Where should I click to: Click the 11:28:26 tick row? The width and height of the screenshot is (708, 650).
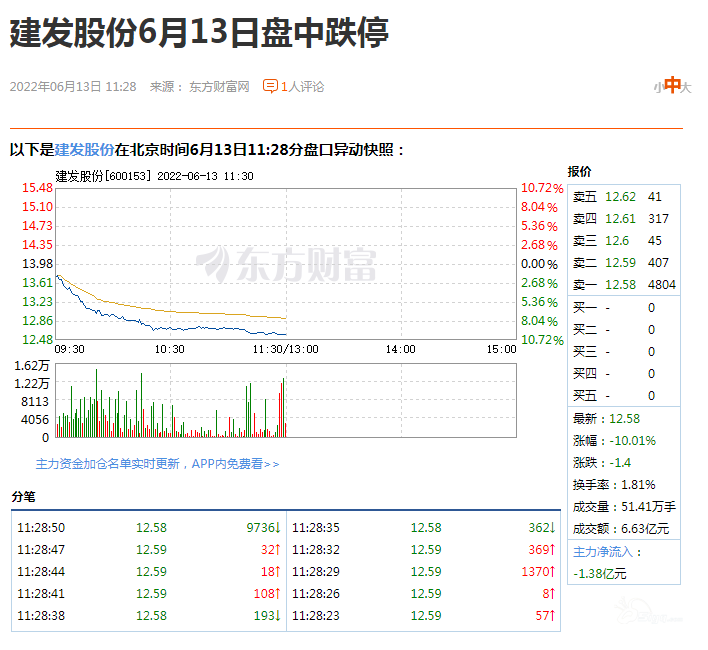(x=423, y=594)
